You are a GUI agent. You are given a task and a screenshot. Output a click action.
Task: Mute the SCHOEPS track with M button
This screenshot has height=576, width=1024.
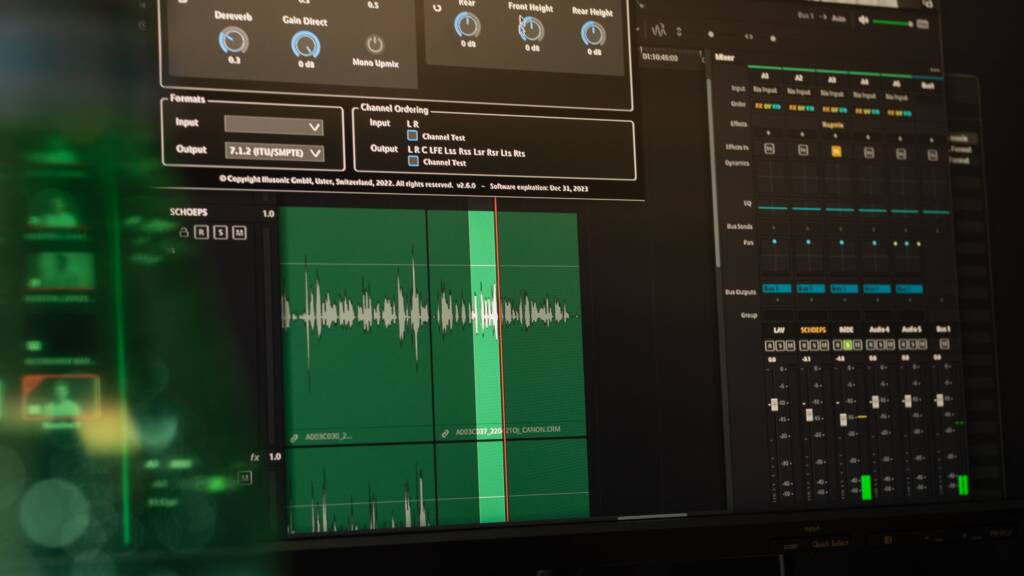pyautogui.click(x=238, y=232)
